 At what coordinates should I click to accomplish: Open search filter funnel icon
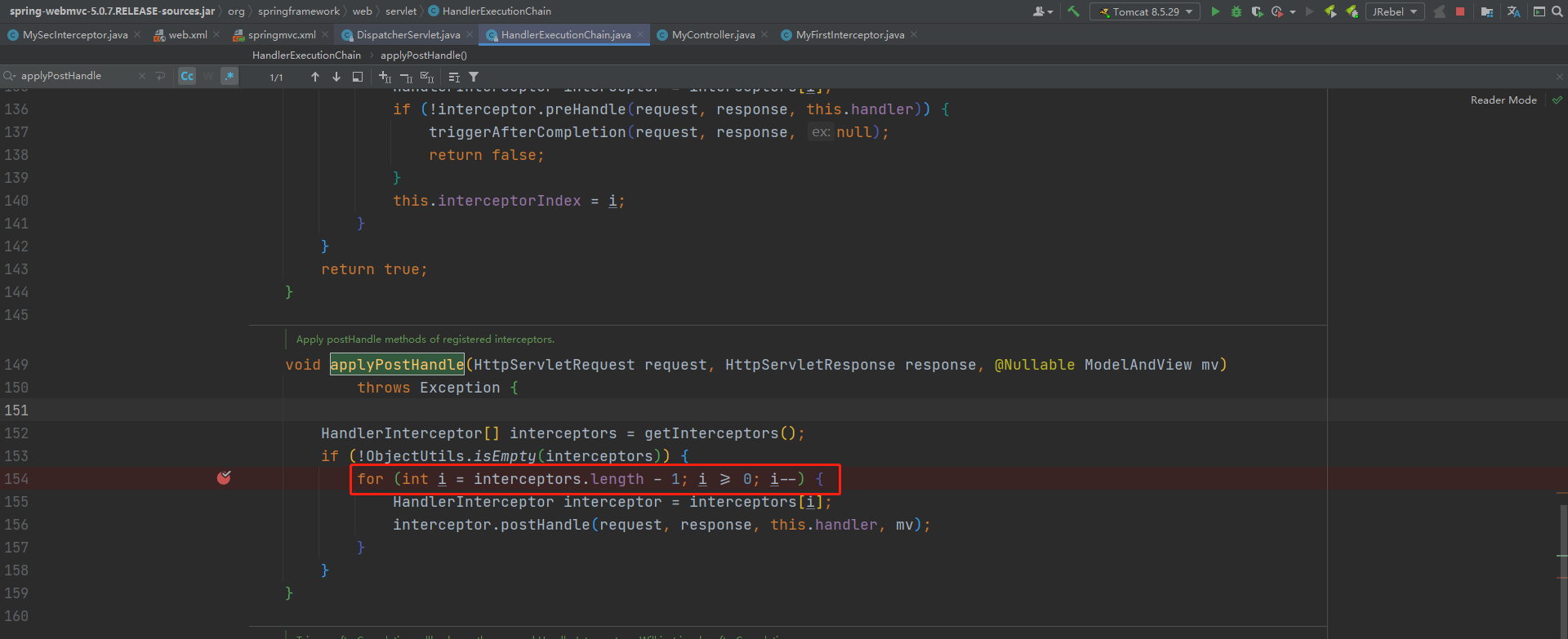pyautogui.click(x=474, y=77)
